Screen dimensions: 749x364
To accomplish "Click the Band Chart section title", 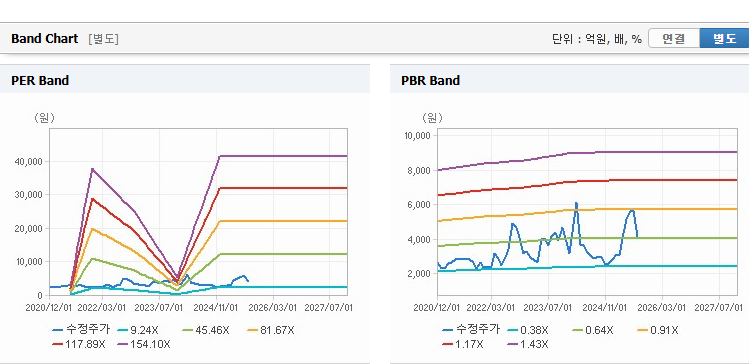I will pyautogui.click(x=44, y=39).
